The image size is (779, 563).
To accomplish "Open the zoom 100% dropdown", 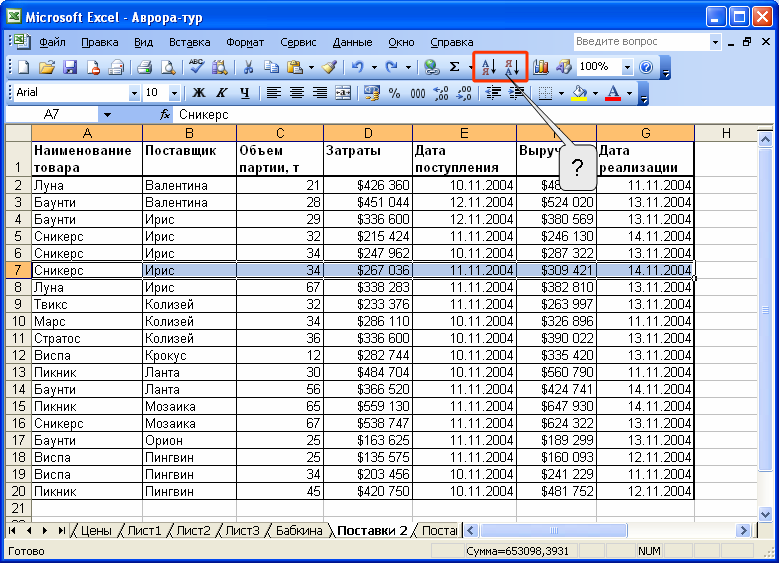I will [x=627, y=67].
